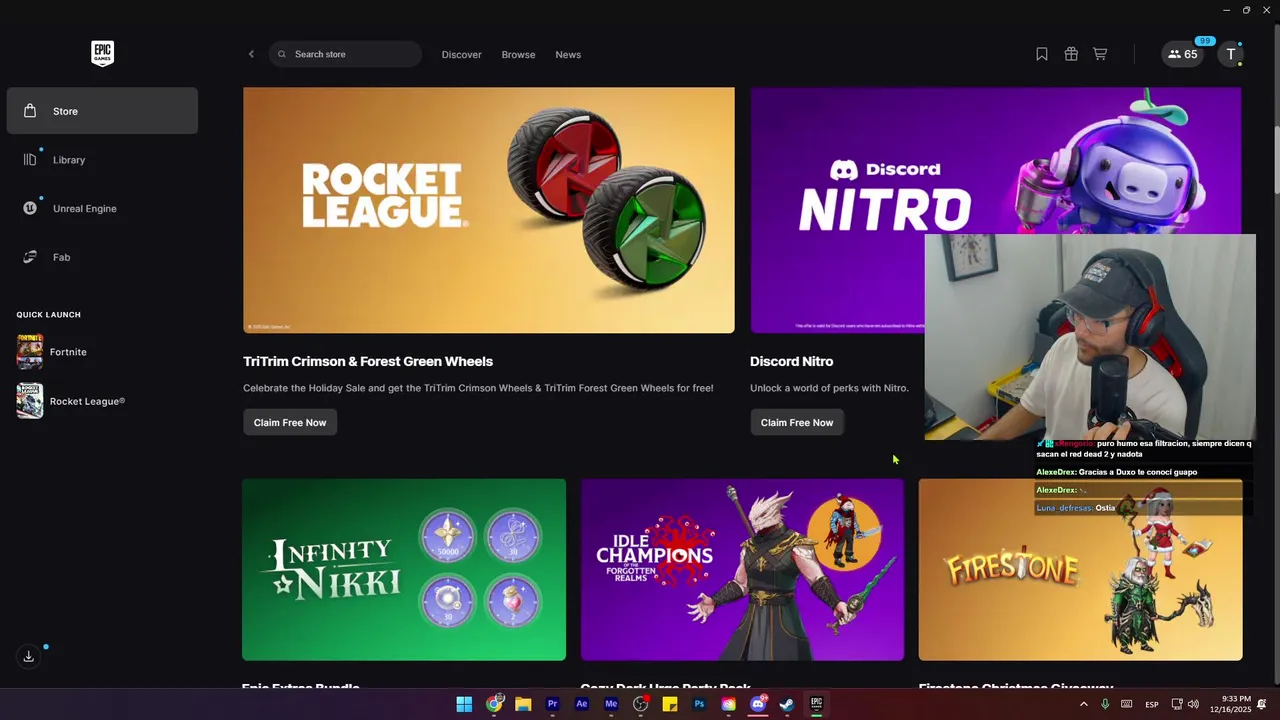Open Google Chrome from taskbar

pos(494,704)
